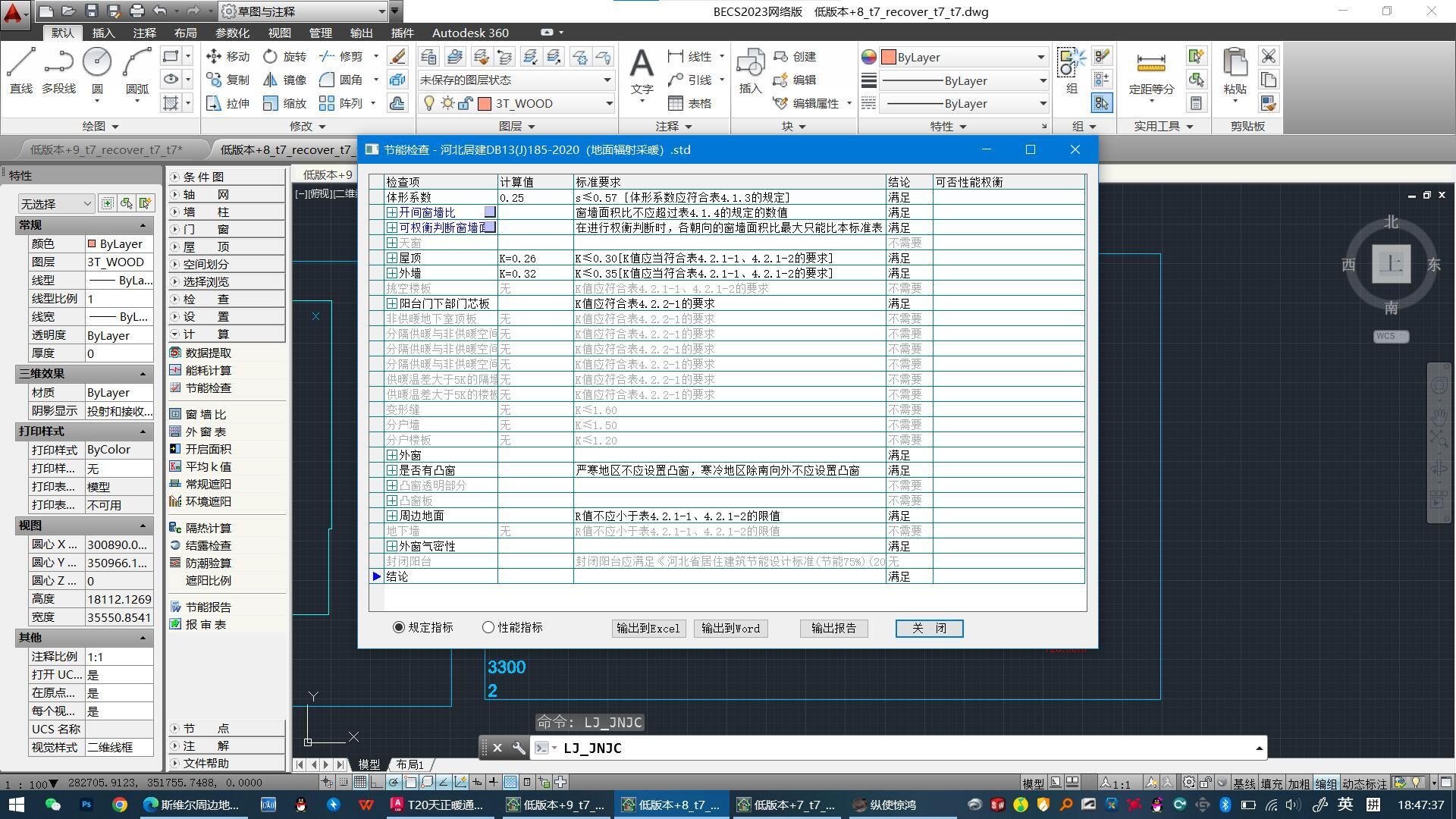The height and width of the screenshot is (819, 1456).
Task: Click the 输出报告 button
Action: (833, 629)
